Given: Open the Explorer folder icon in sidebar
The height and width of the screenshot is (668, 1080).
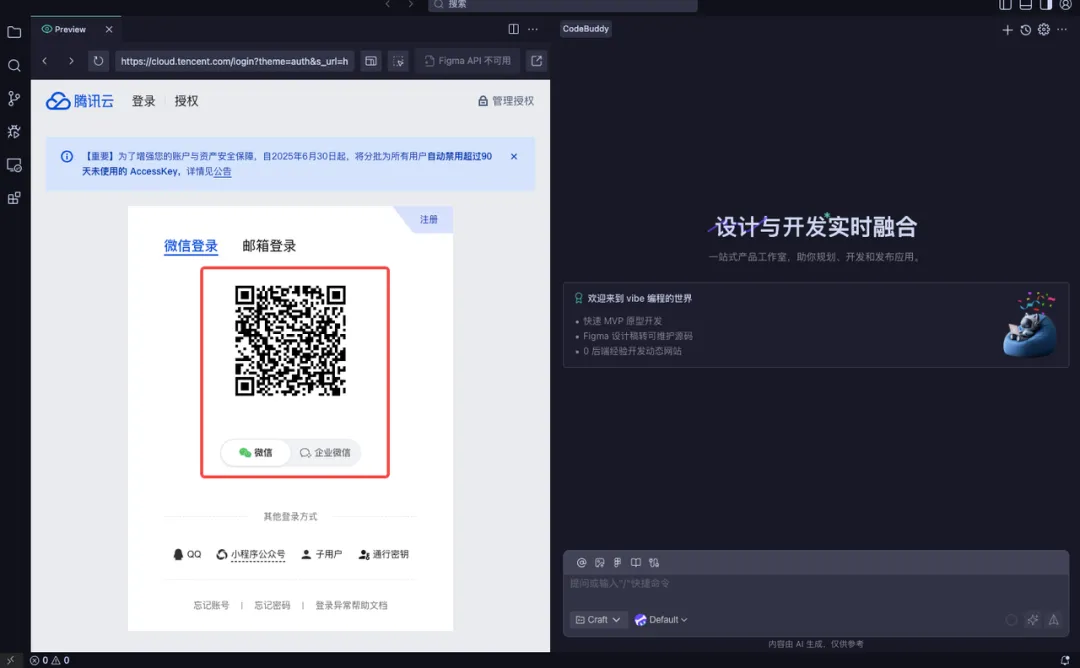Looking at the screenshot, I should tap(14, 32).
